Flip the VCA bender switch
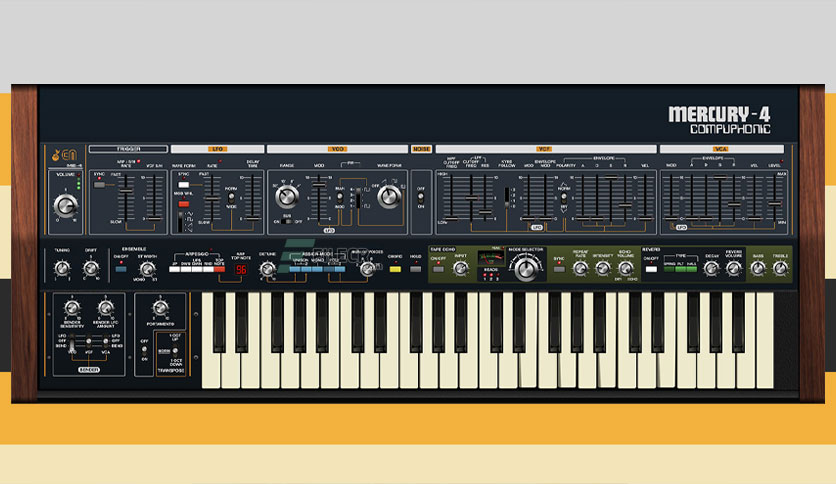 (106, 341)
